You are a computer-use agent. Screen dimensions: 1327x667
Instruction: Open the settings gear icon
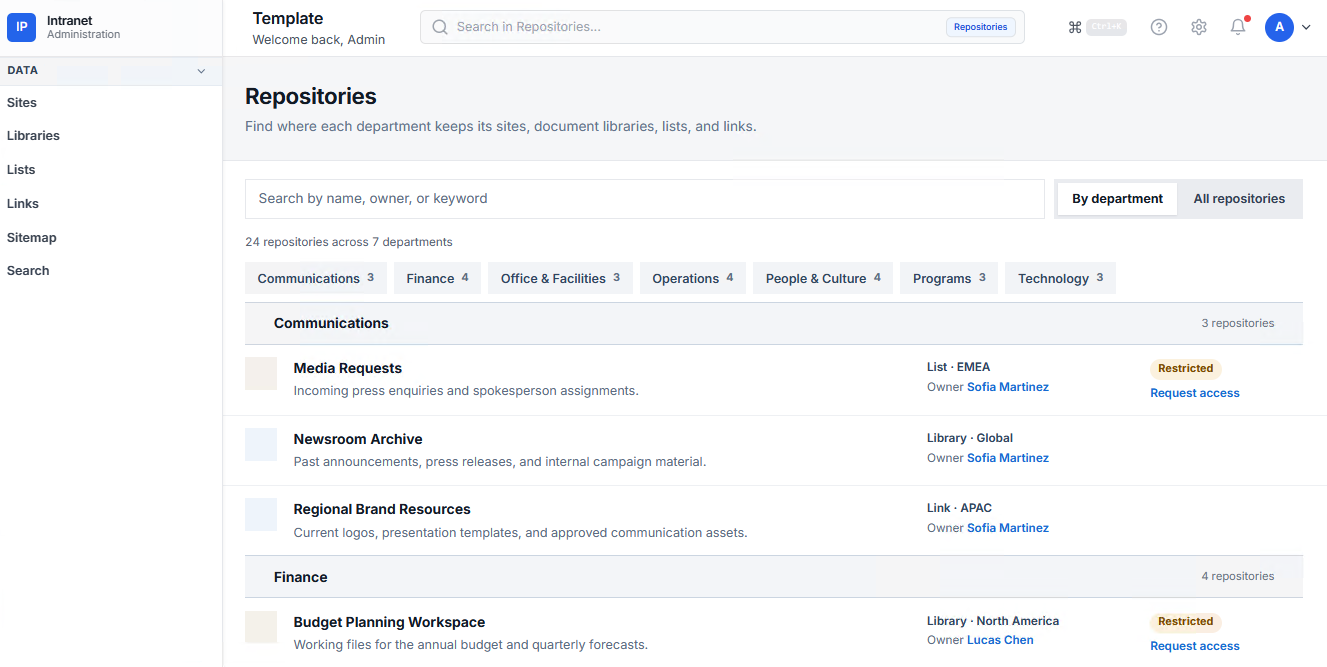[1199, 27]
